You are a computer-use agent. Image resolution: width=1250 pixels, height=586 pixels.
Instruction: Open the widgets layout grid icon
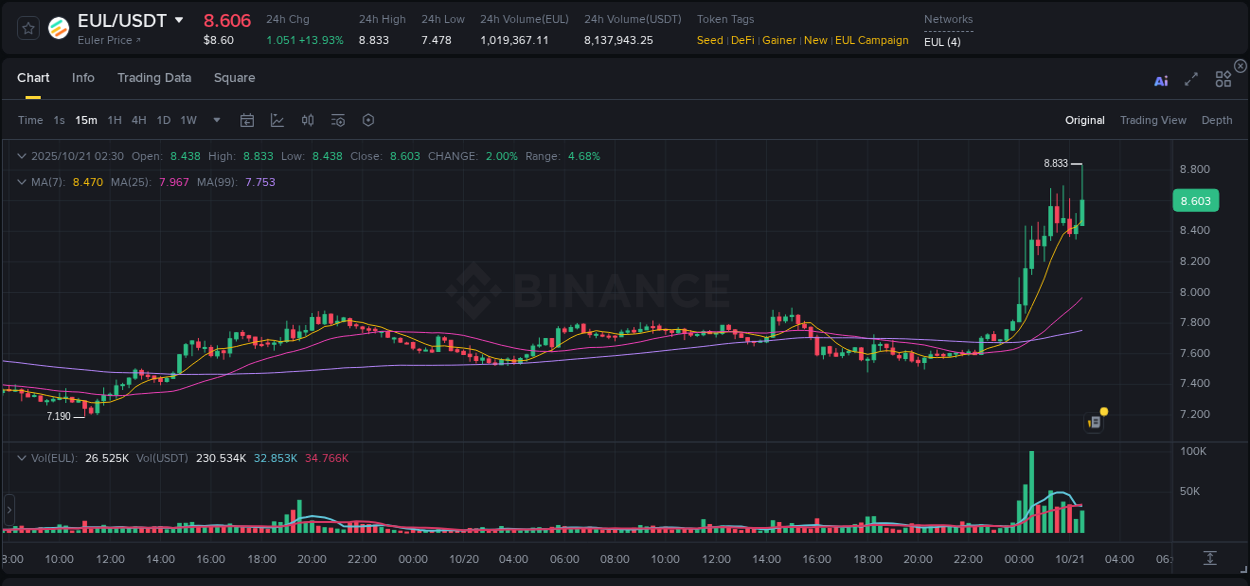[x=1223, y=81]
